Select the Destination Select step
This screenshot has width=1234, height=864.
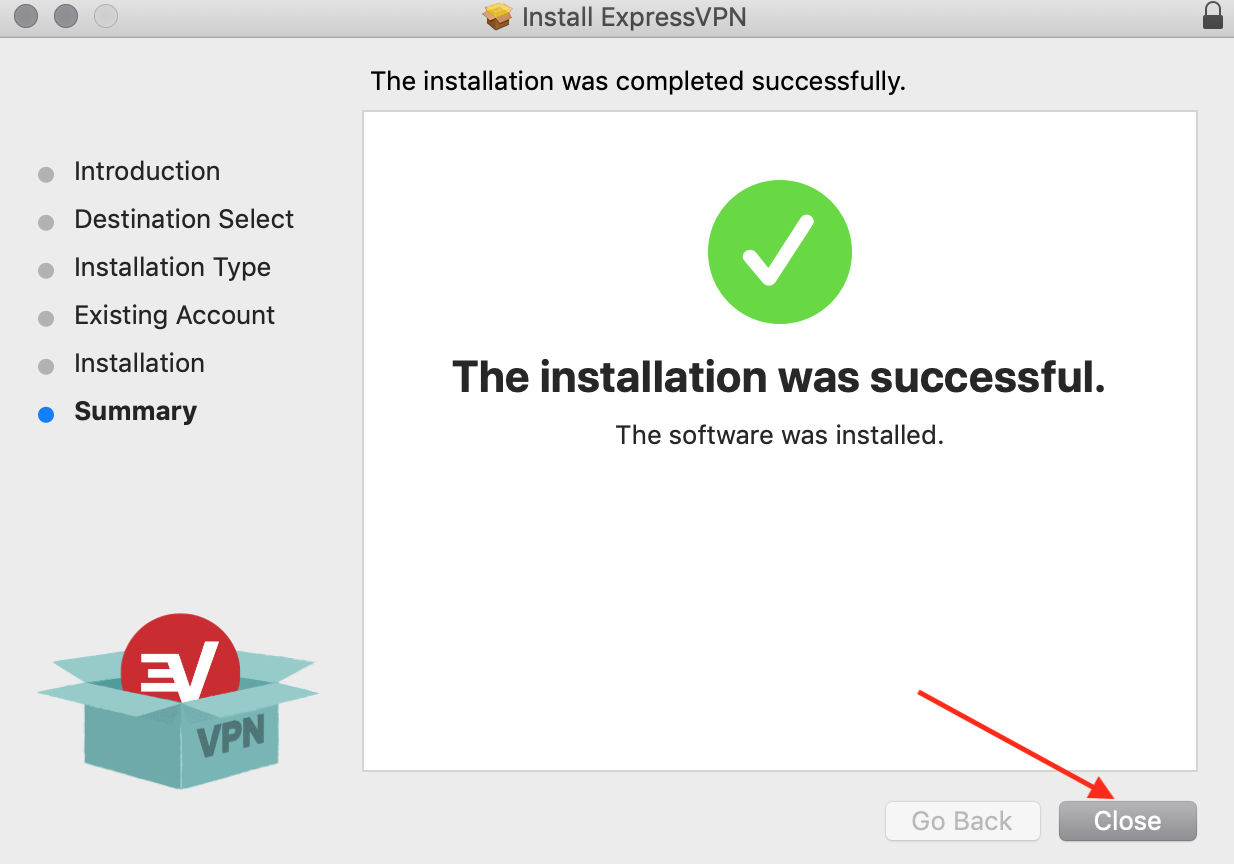(x=184, y=220)
